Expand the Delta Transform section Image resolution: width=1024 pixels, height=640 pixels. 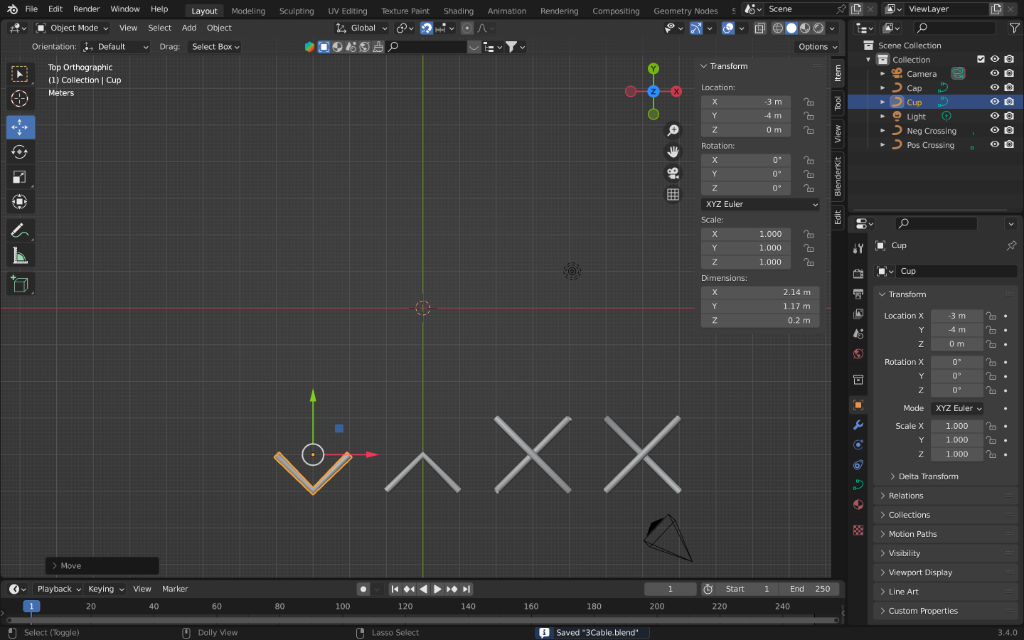click(x=925, y=476)
